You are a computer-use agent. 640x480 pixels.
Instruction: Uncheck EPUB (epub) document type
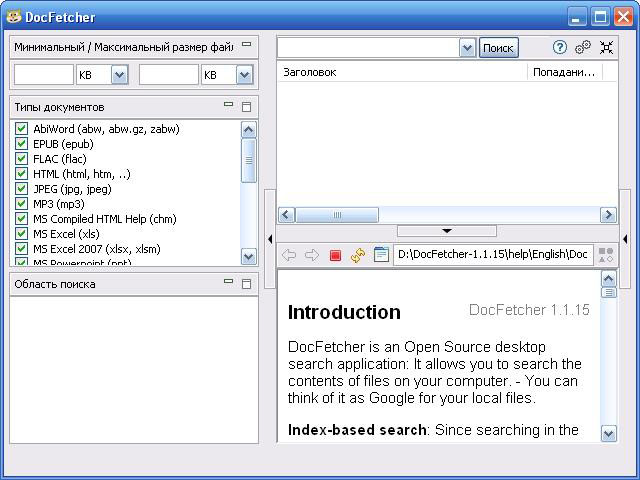(x=21, y=144)
